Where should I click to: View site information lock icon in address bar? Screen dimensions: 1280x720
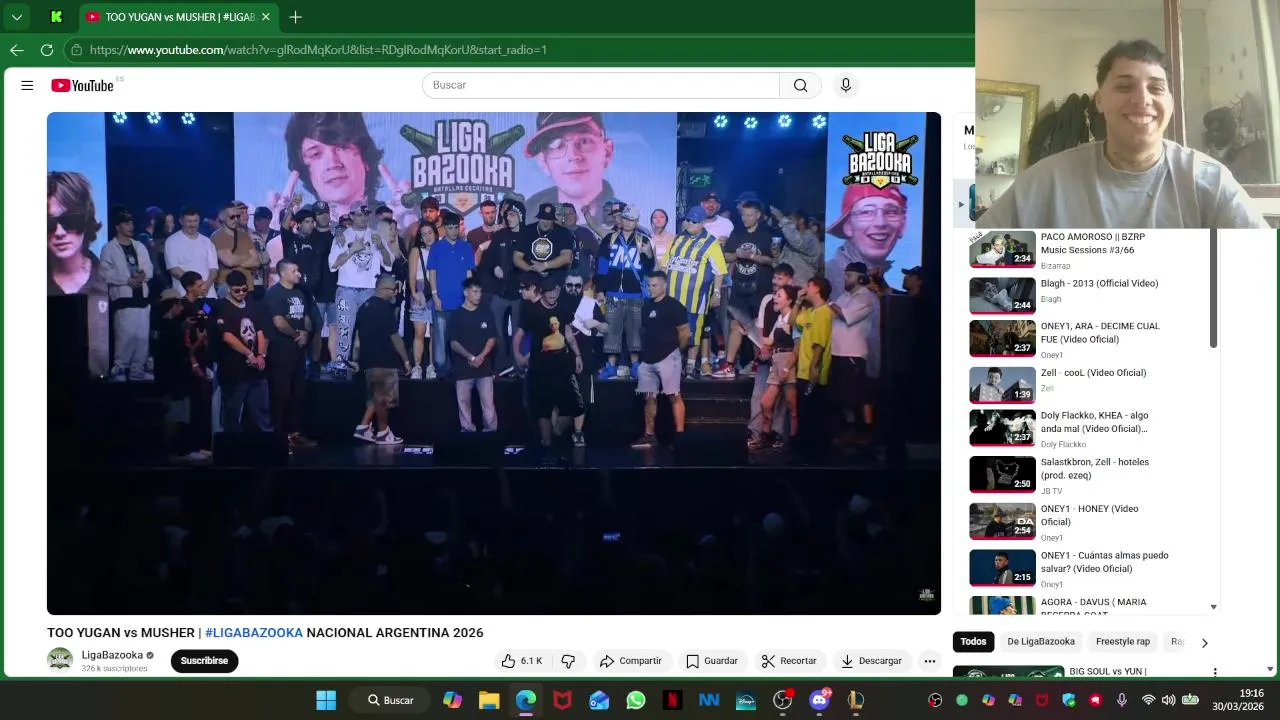tap(76, 49)
